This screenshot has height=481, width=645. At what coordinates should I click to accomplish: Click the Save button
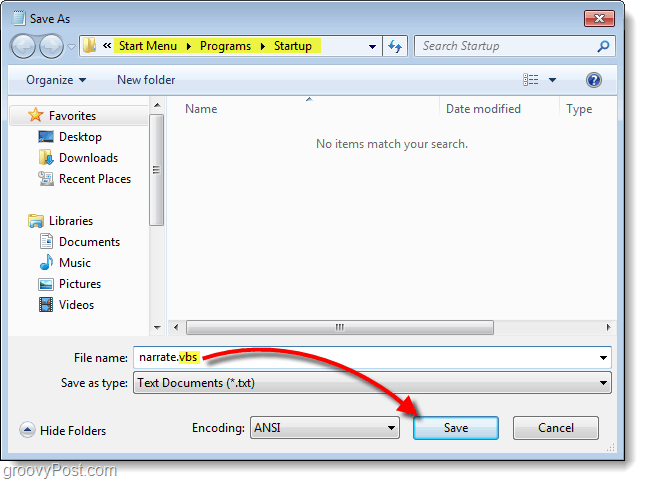[456, 428]
